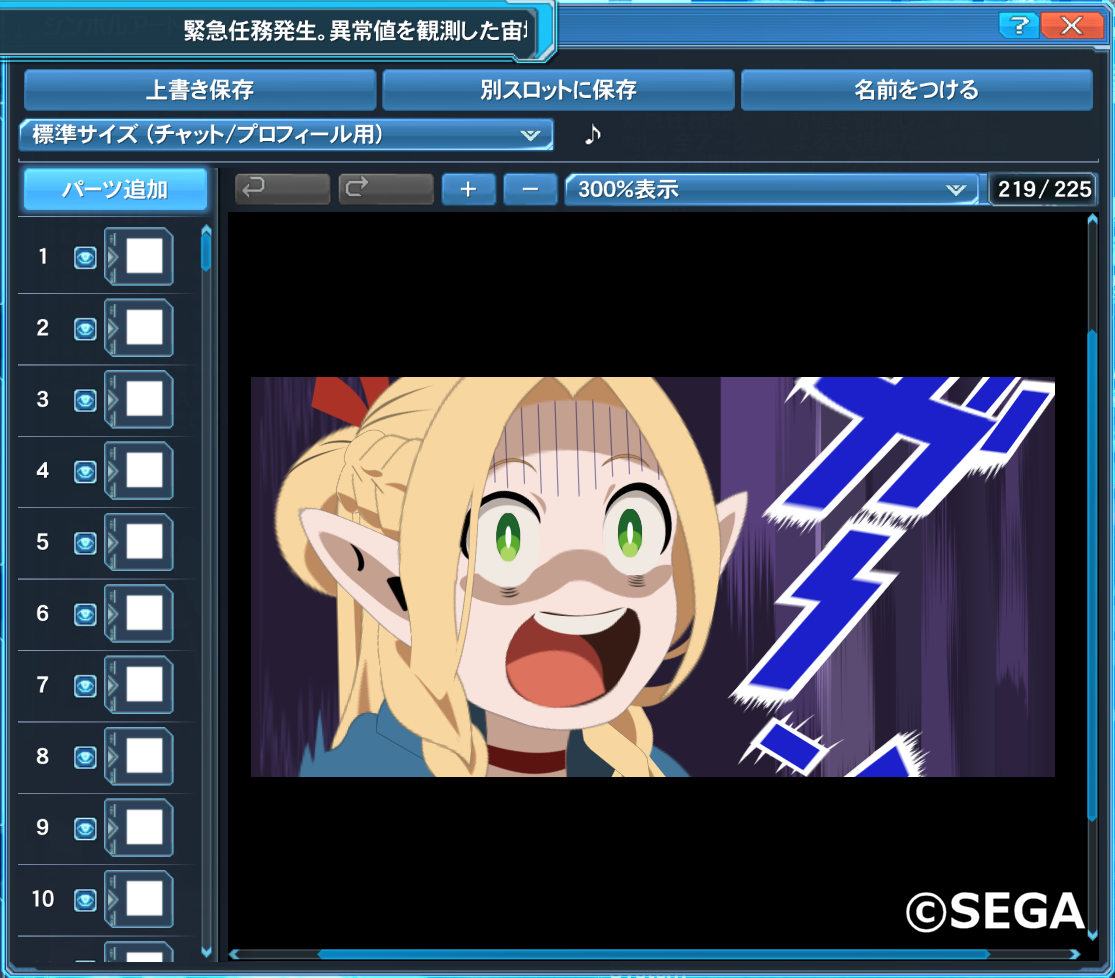Select layer 7 white square thumbnail

144,685
